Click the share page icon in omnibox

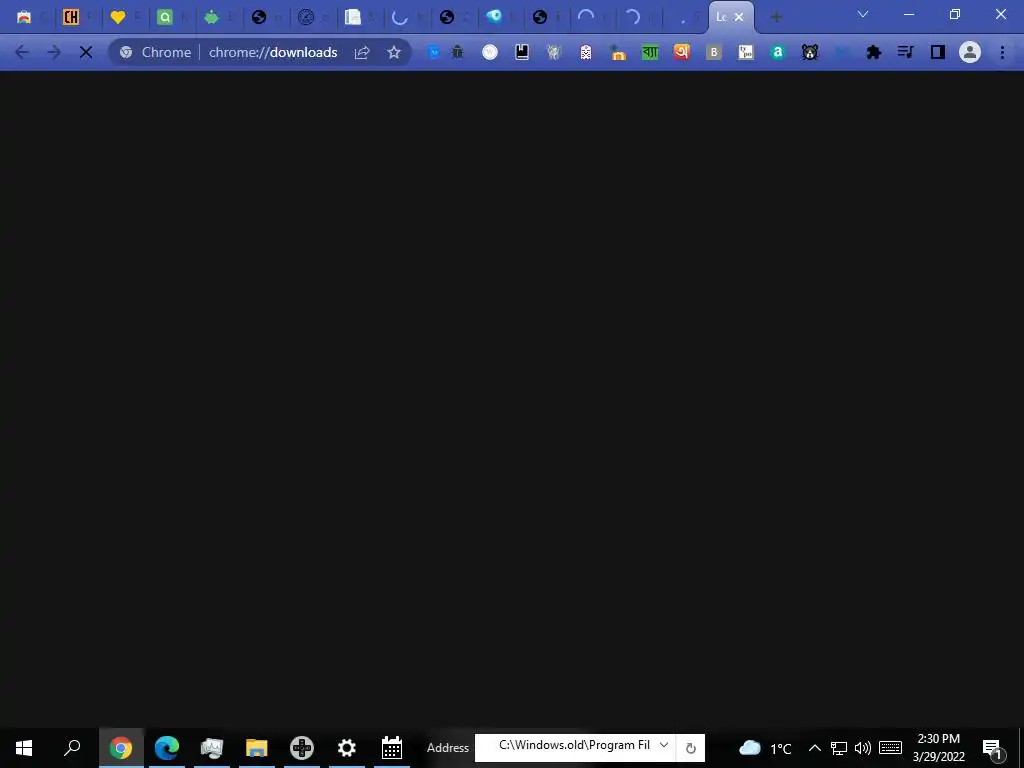point(362,52)
